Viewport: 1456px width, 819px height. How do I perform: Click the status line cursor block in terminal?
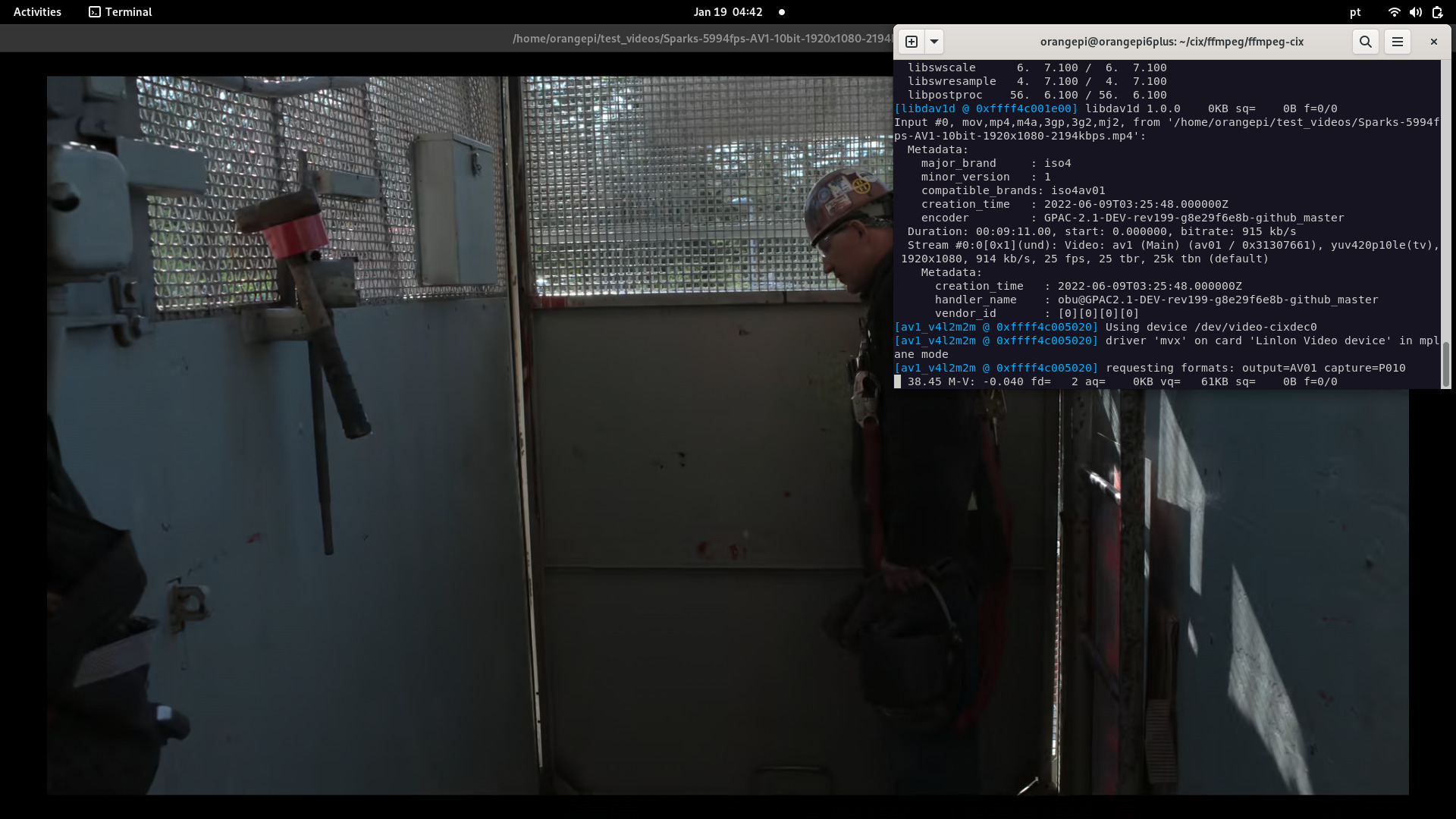(897, 381)
